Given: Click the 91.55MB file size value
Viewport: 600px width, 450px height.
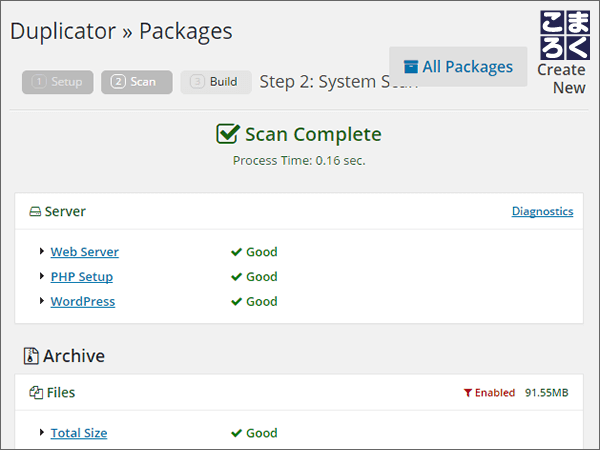Looking at the screenshot, I should click(546, 393).
